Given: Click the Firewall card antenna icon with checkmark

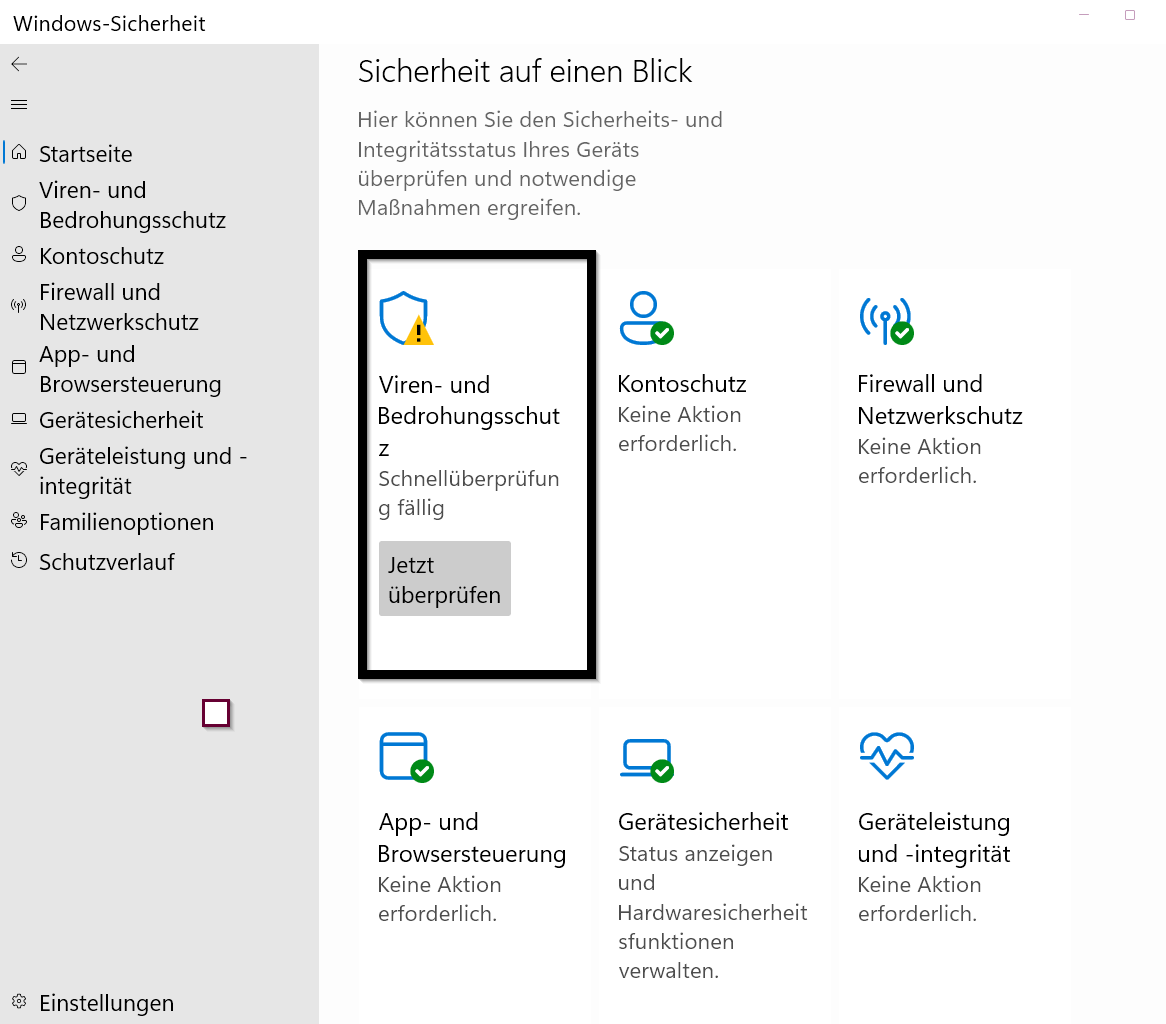Looking at the screenshot, I should click(886, 321).
